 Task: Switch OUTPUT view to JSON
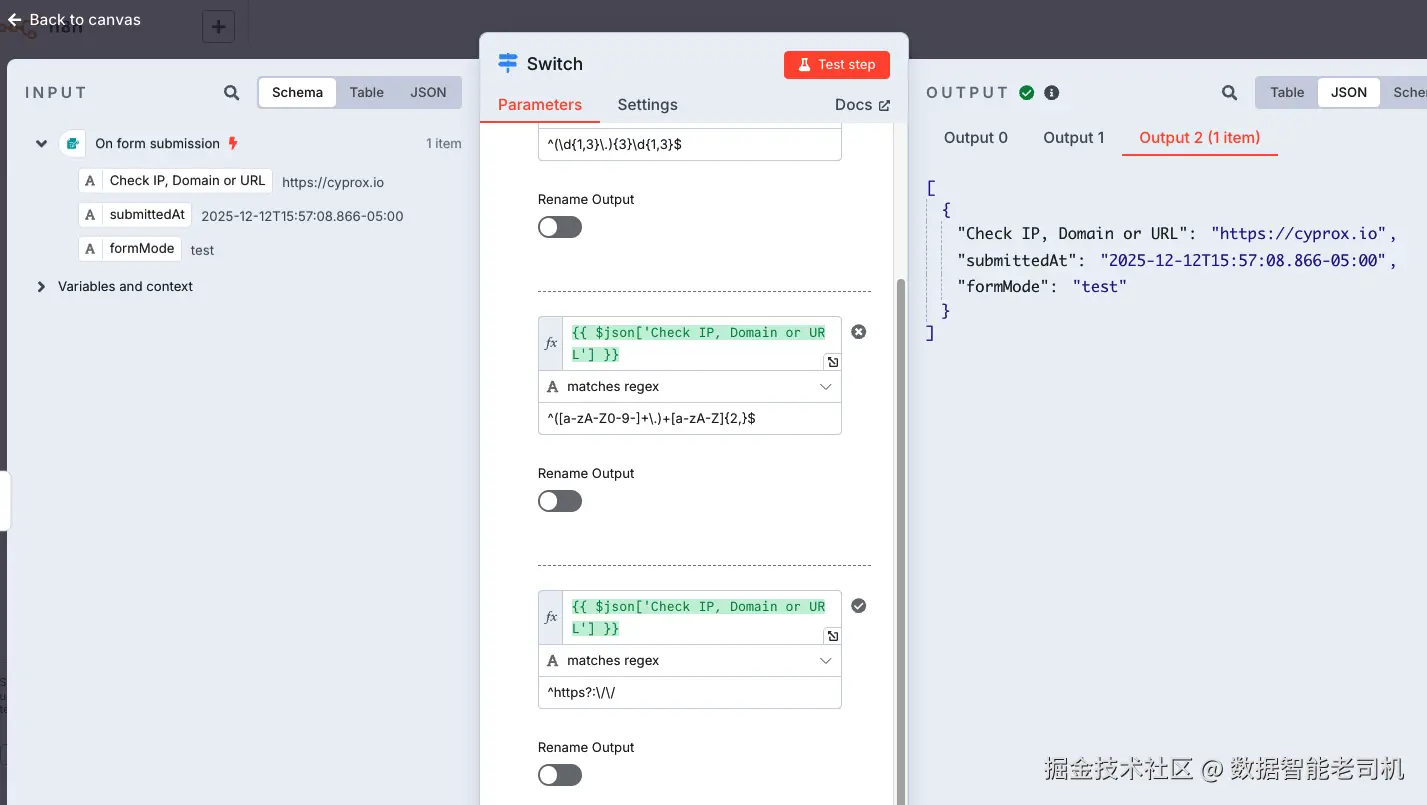1348,92
